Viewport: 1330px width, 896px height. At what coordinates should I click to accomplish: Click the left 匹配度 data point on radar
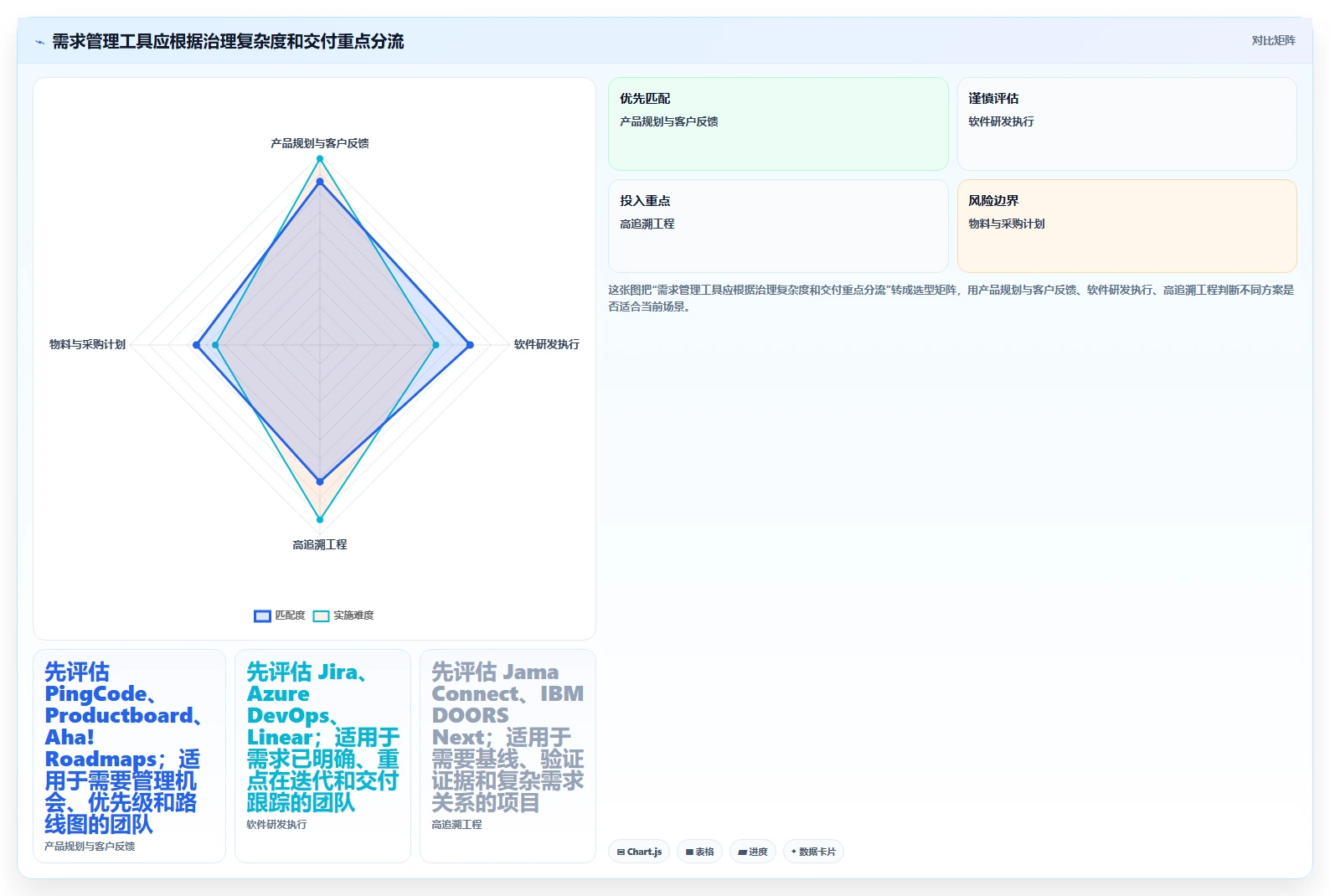197,345
